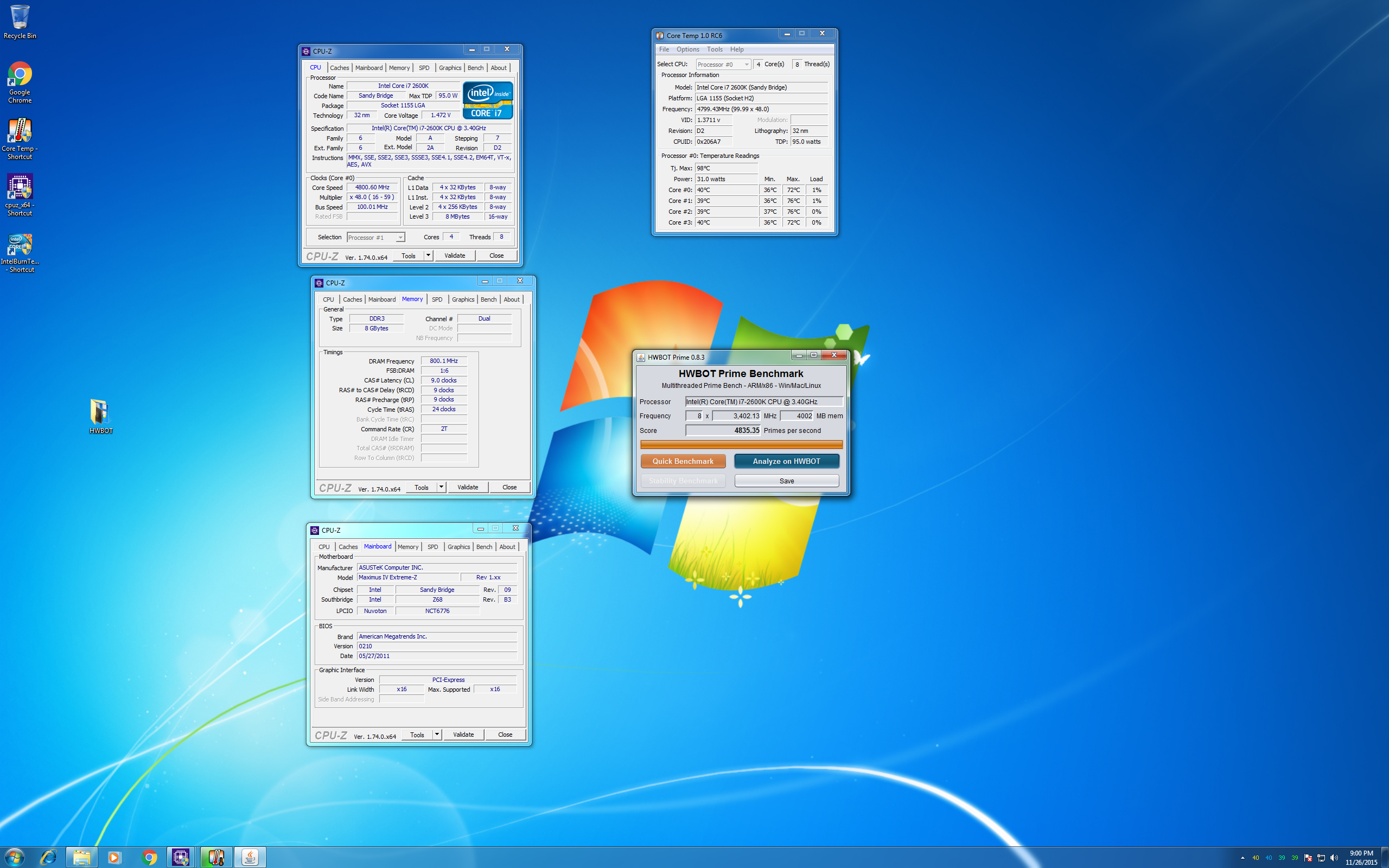
Task: Open Windows Explorer from the taskbar
Action: 81,858
